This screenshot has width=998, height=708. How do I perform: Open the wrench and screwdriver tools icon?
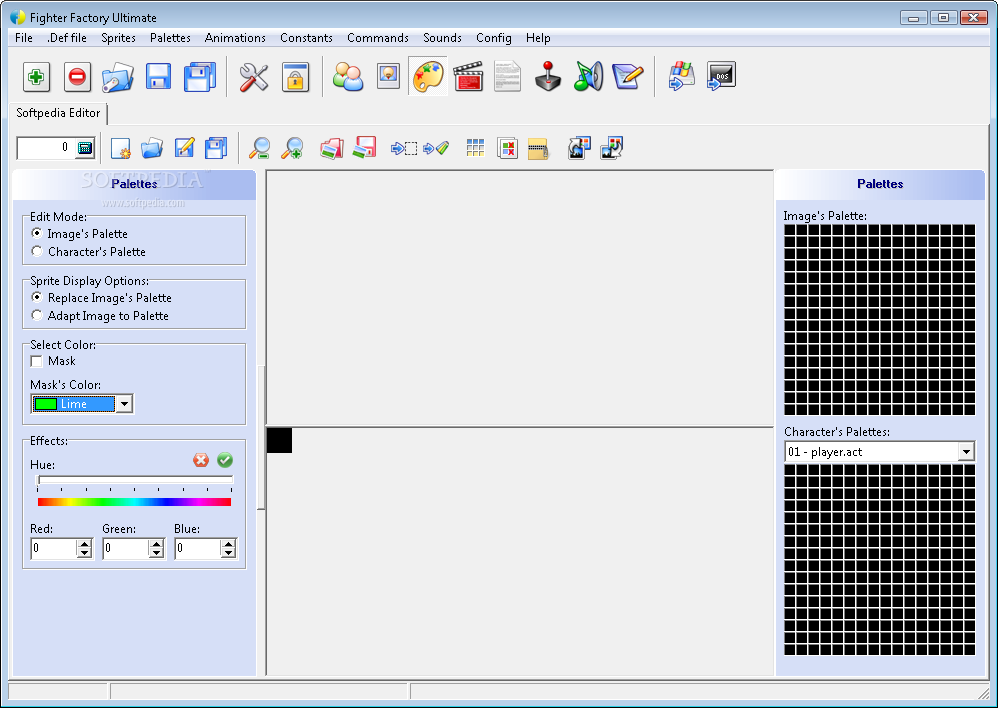(x=253, y=77)
